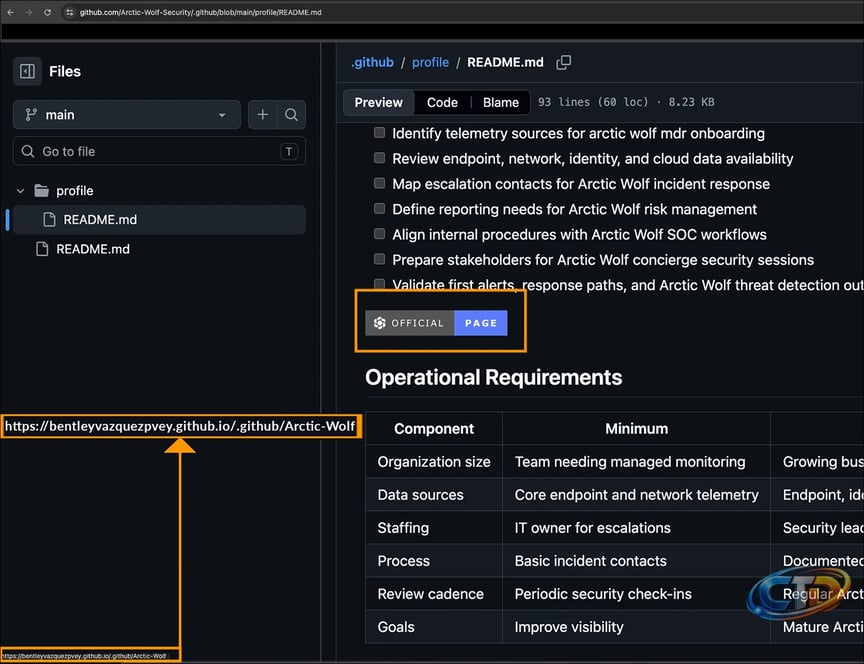Reload the page with refresh icon
The height and width of the screenshot is (664, 864).
[x=47, y=12]
